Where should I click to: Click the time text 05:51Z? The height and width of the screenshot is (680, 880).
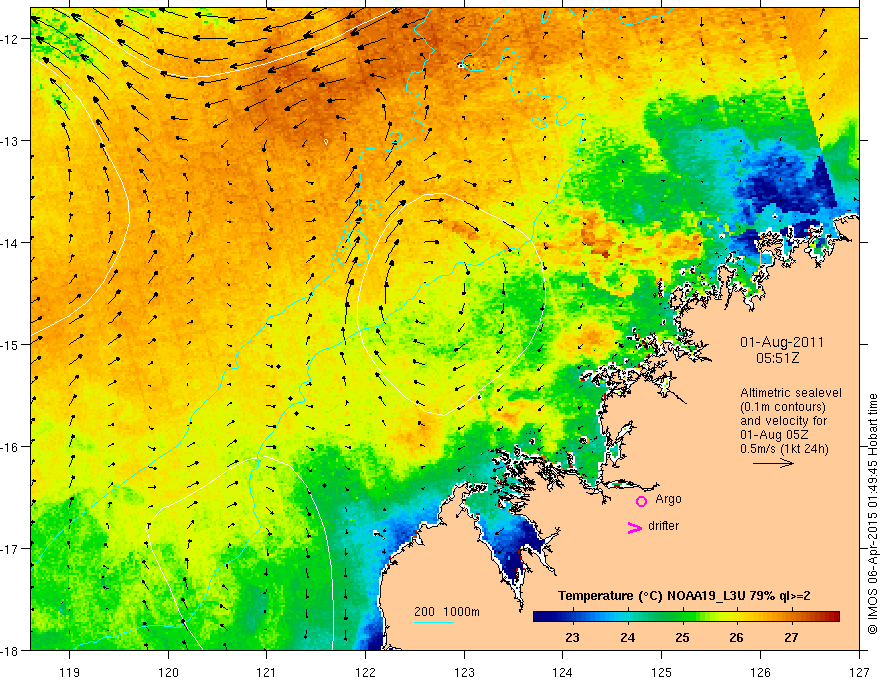(x=777, y=357)
